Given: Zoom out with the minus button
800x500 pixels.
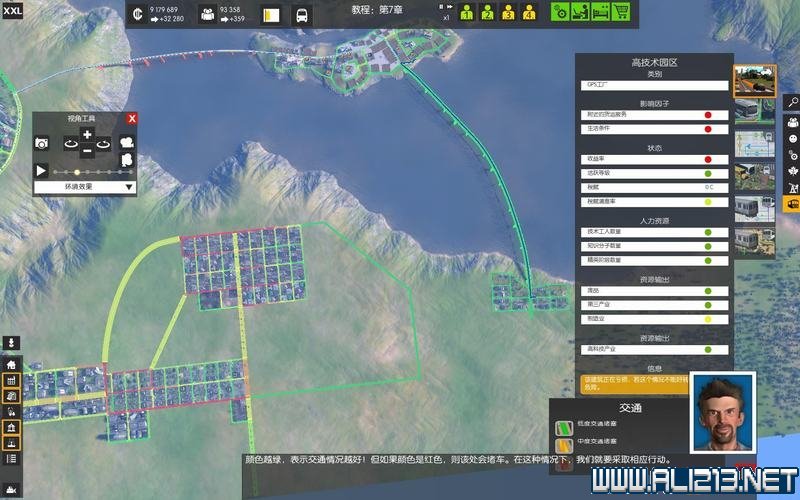Looking at the screenshot, I should [87, 151].
